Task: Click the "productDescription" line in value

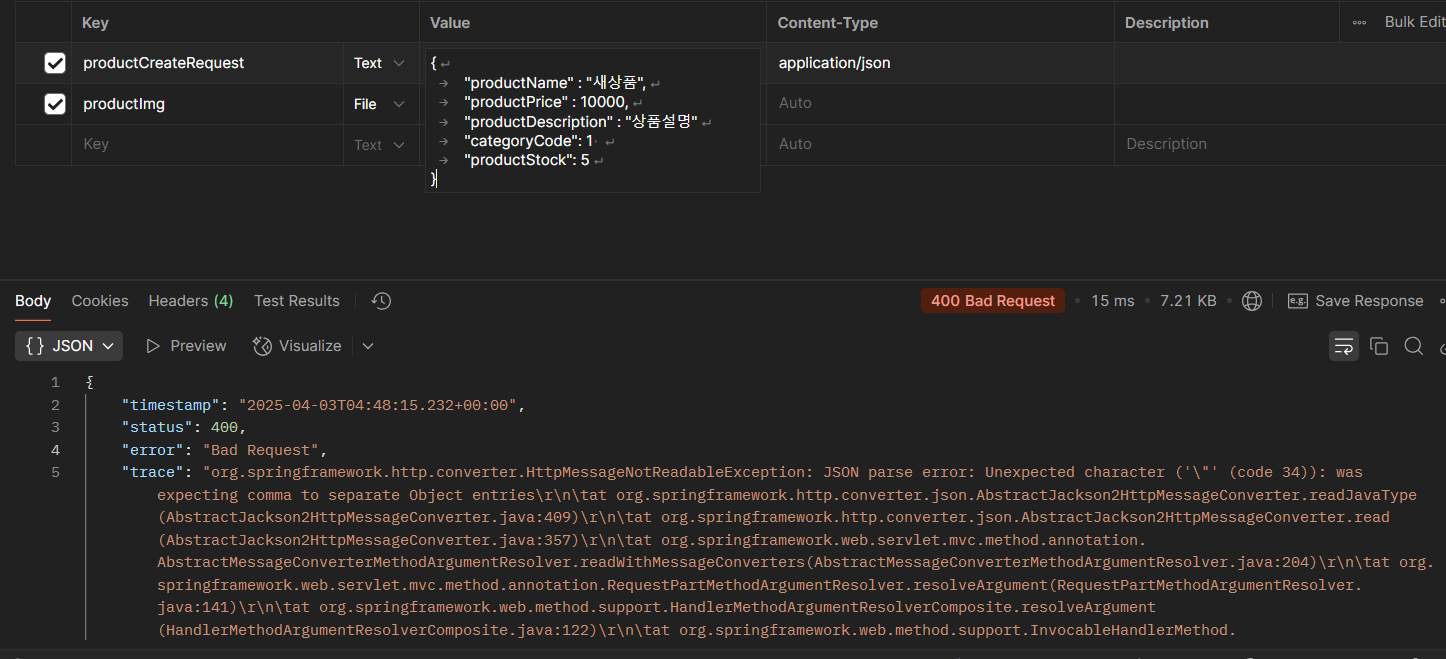Action: [x=581, y=122]
